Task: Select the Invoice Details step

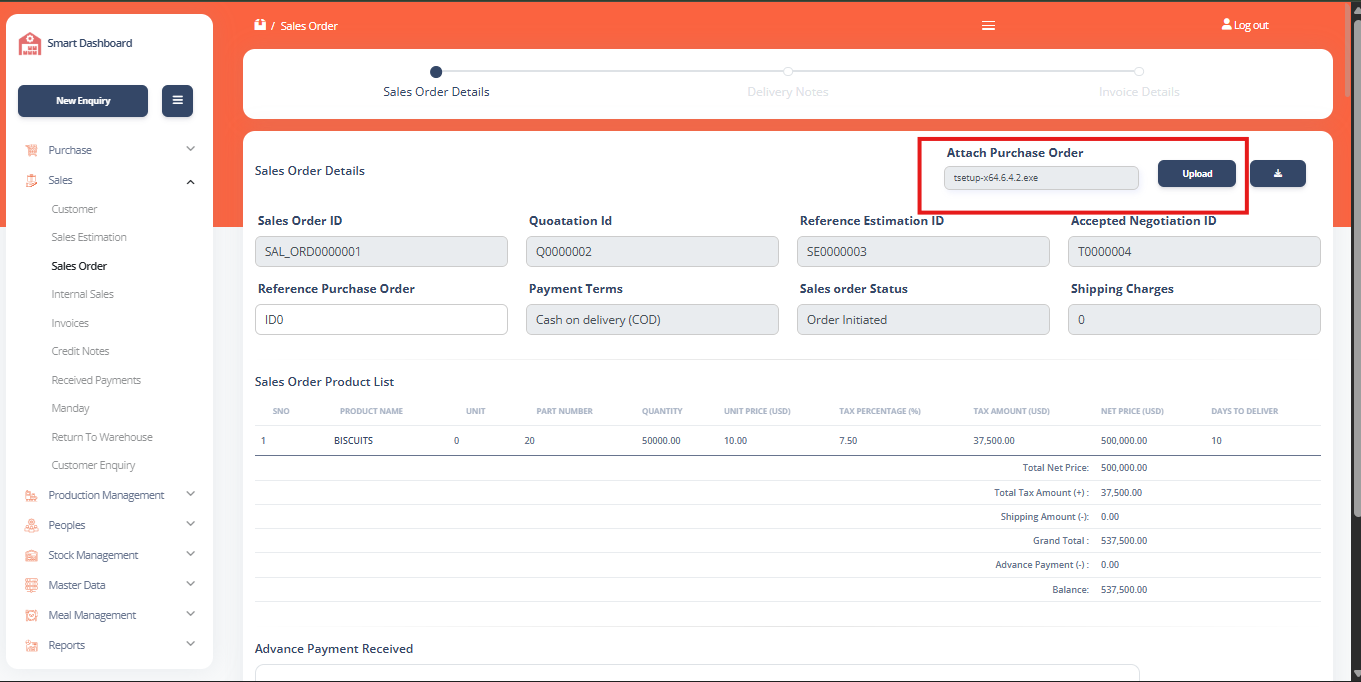Action: point(1139,82)
